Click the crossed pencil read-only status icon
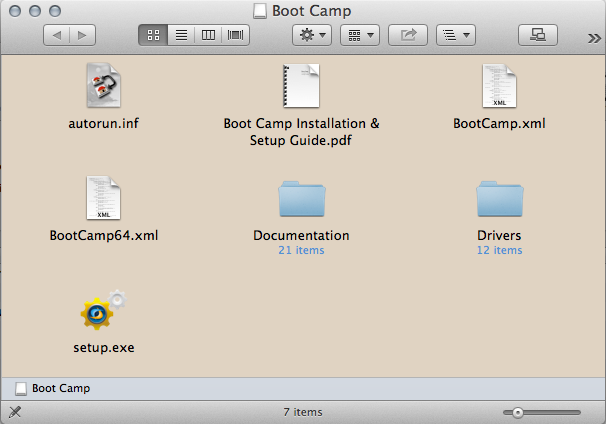This screenshot has height=424, width=606. [x=15, y=412]
